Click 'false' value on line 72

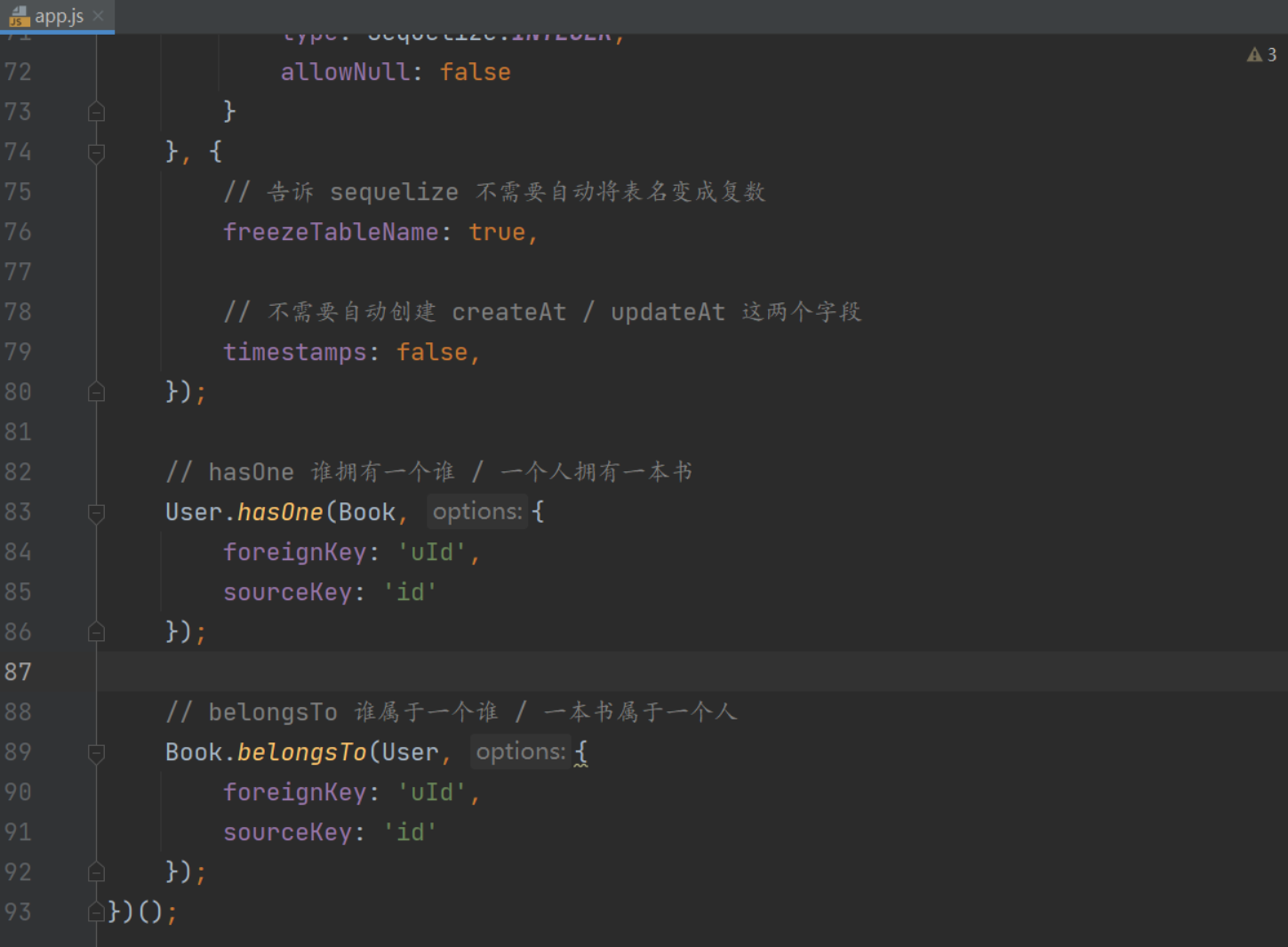coord(475,72)
